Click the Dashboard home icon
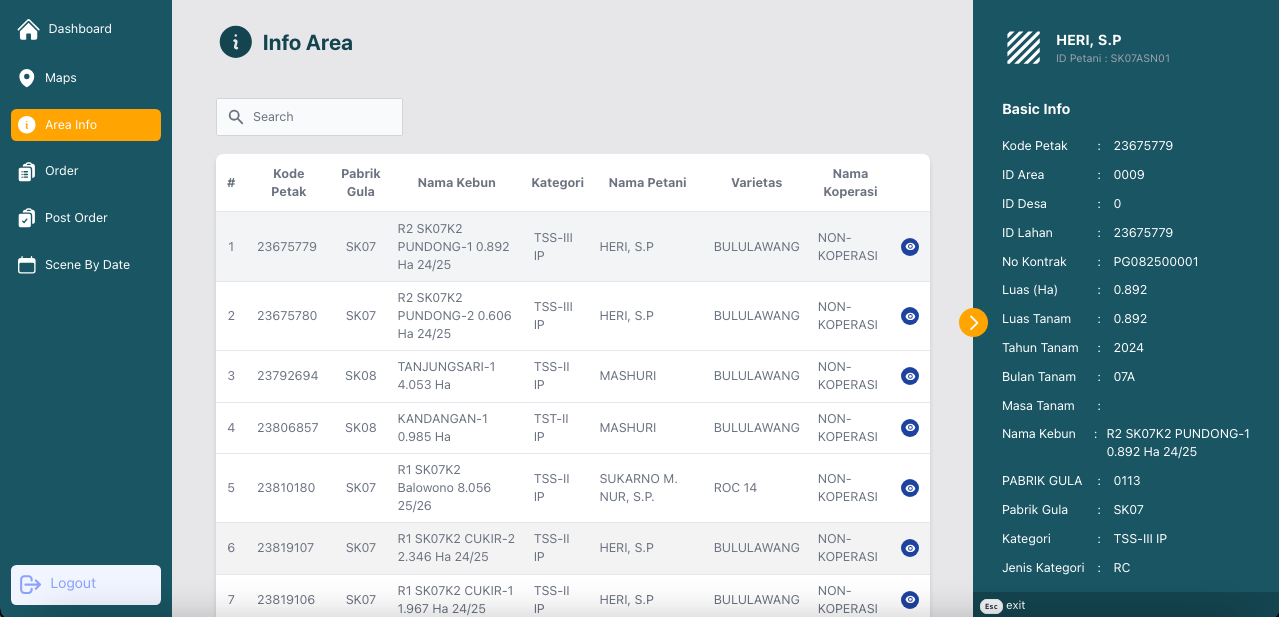Image resolution: width=1279 pixels, height=617 pixels. pyautogui.click(x=28, y=29)
